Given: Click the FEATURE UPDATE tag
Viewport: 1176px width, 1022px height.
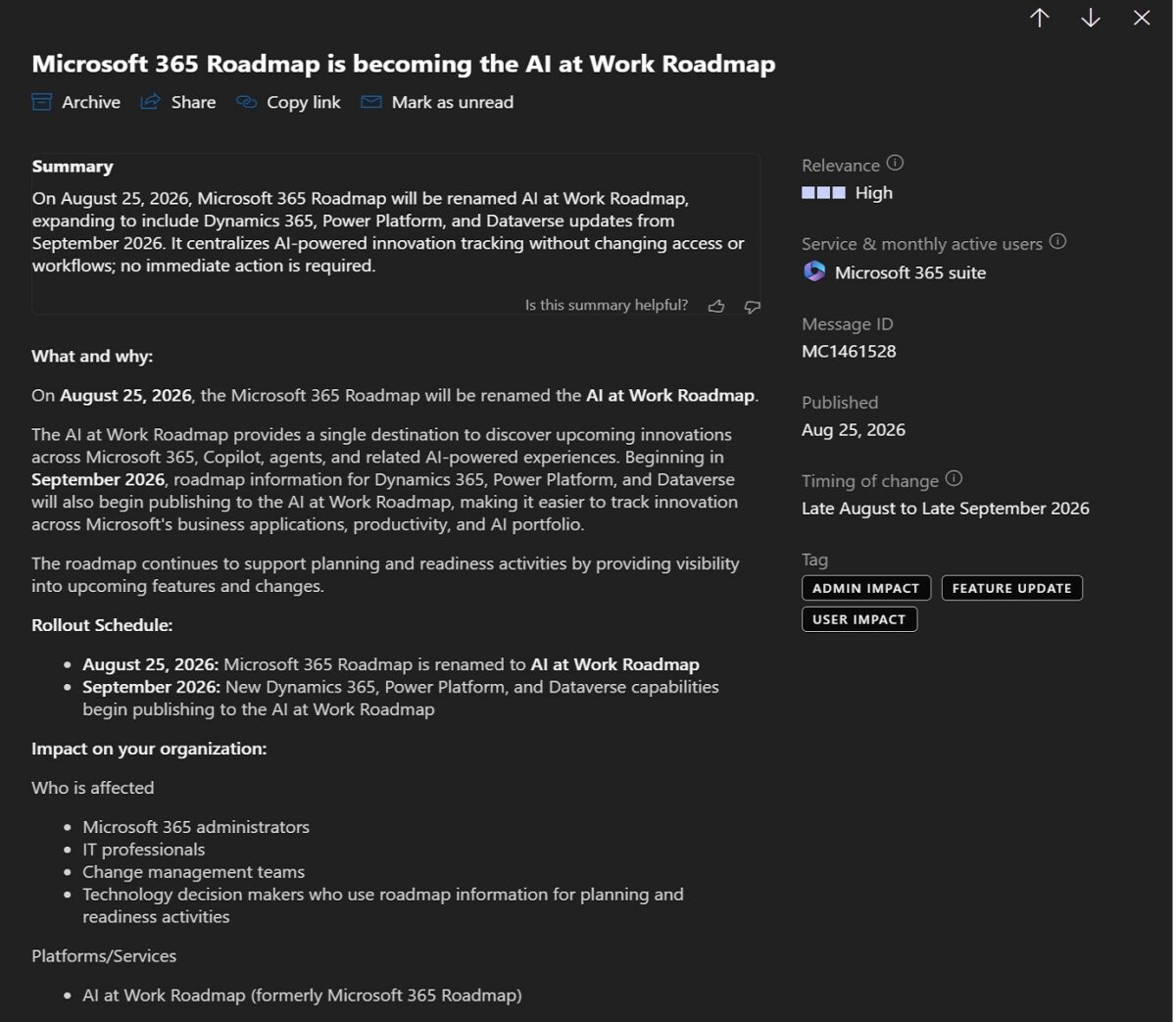Looking at the screenshot, I should [1012, 588].
